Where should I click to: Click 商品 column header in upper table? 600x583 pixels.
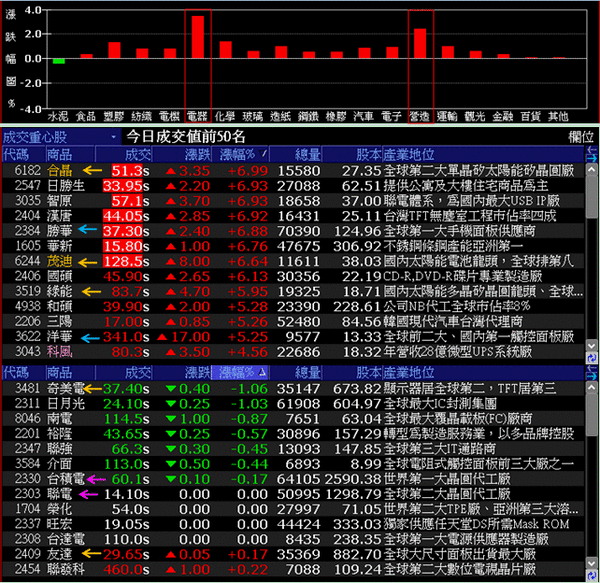pyautogui.click(x=70, y=155)
